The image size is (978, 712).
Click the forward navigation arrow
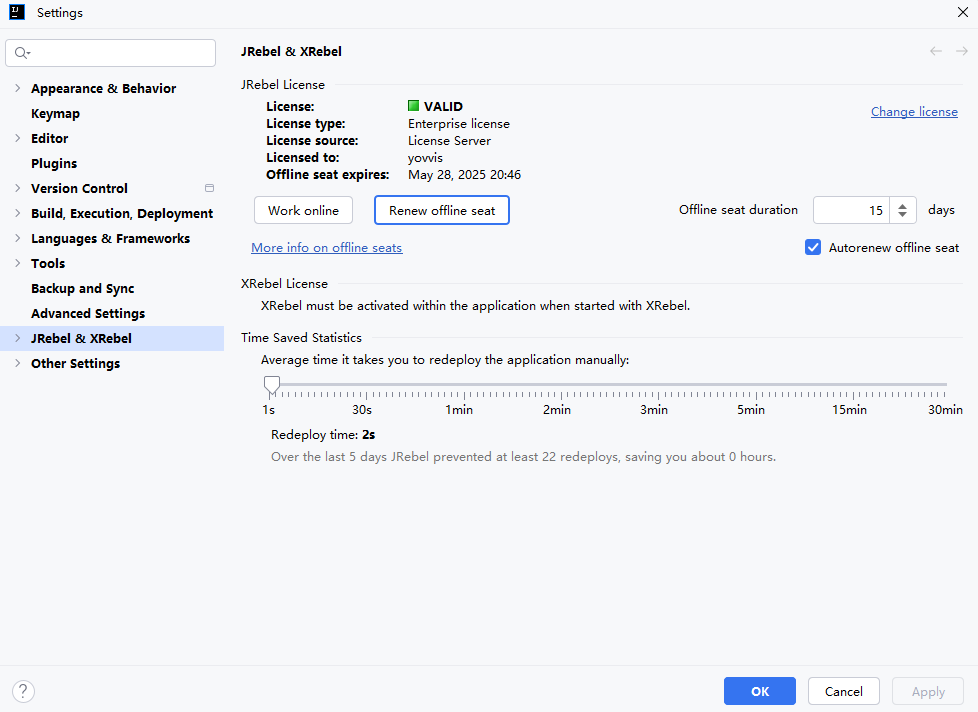[962, 51]
